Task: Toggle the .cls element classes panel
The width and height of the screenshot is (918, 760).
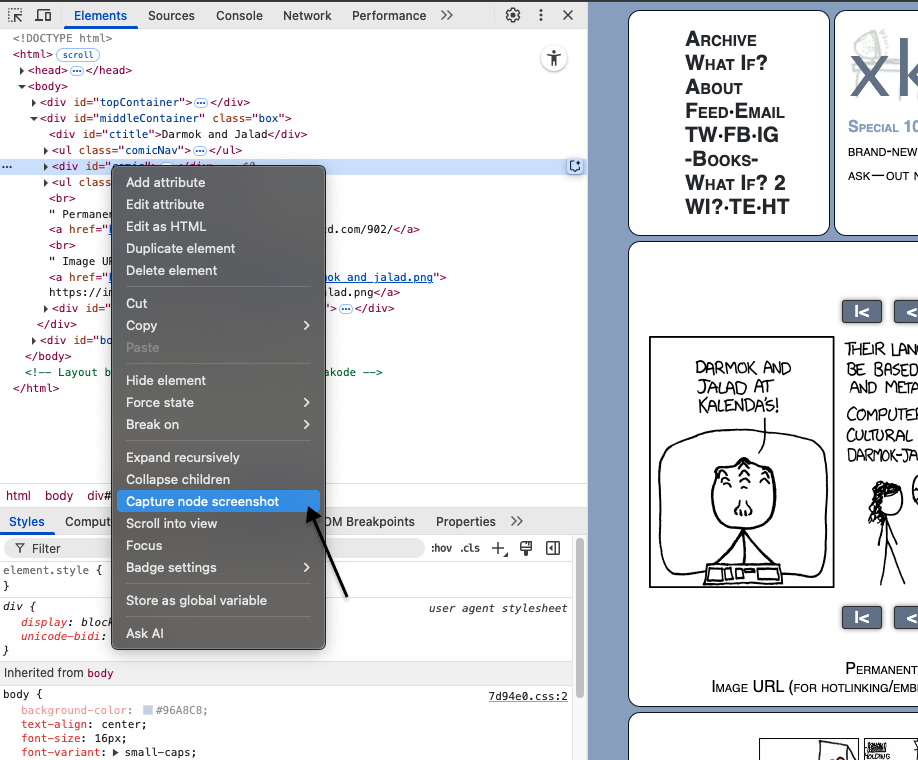Action: click(470, 548)
